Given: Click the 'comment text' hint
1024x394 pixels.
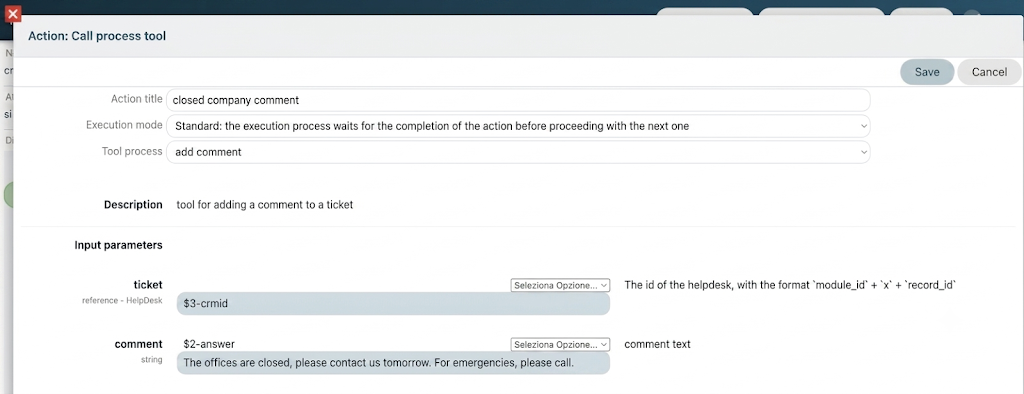Looking at the screenshot, I should [x=657, y=344].
